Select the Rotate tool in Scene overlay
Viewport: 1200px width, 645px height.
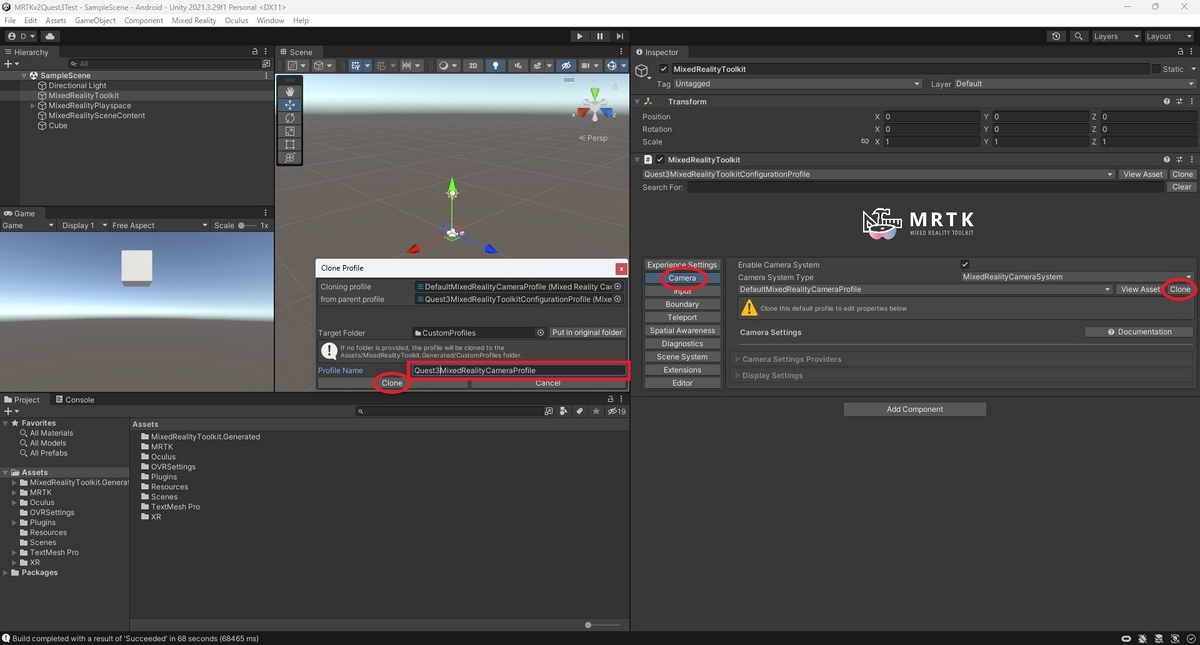click(290, 118)
